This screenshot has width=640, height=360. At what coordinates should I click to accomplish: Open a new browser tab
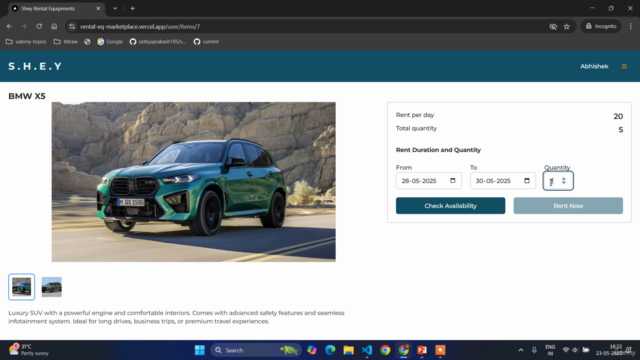(133, 8)
